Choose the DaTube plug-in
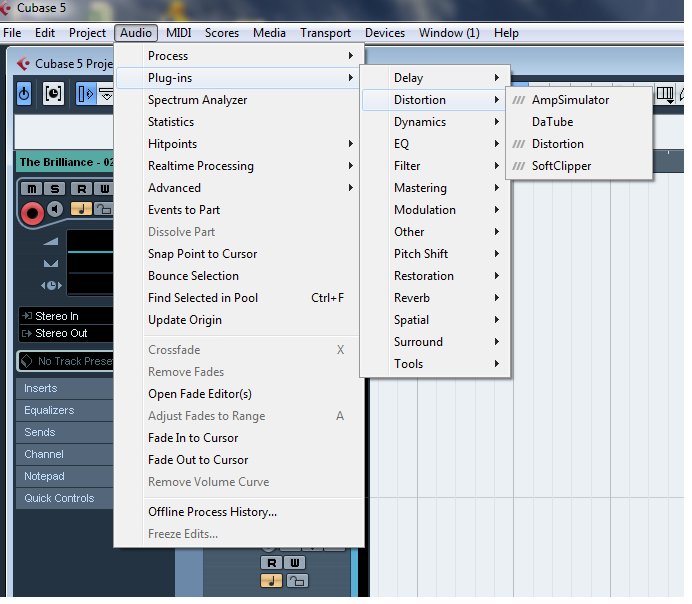692x604 pixels. [x=579, y=122]
